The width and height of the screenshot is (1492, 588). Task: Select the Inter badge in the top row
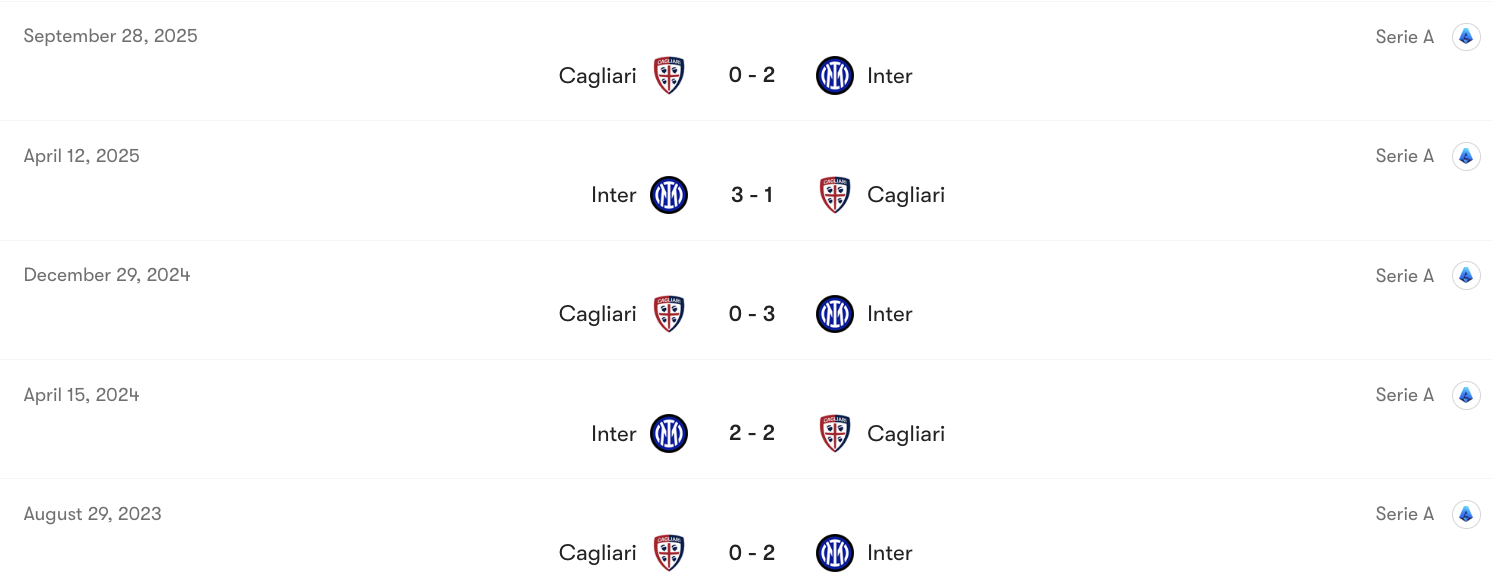point(834,75)
